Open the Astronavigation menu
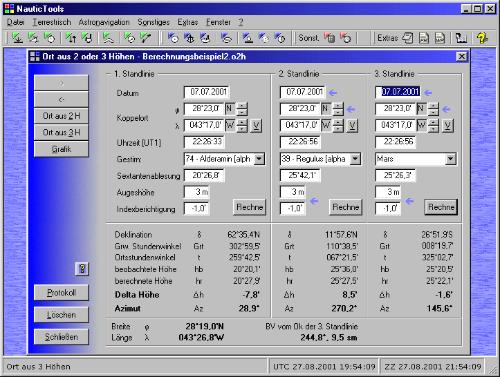Image resolution: width=500 pixels, height=377 pixels. (104, 22)
